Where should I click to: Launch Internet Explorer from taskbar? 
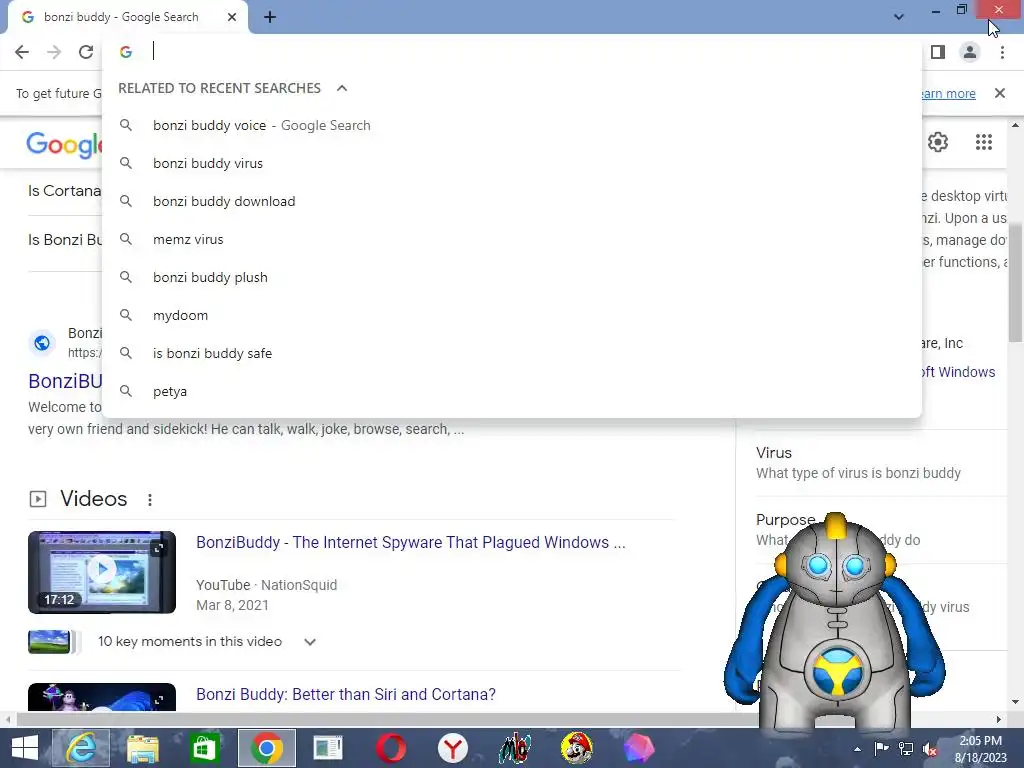point(82,748)
